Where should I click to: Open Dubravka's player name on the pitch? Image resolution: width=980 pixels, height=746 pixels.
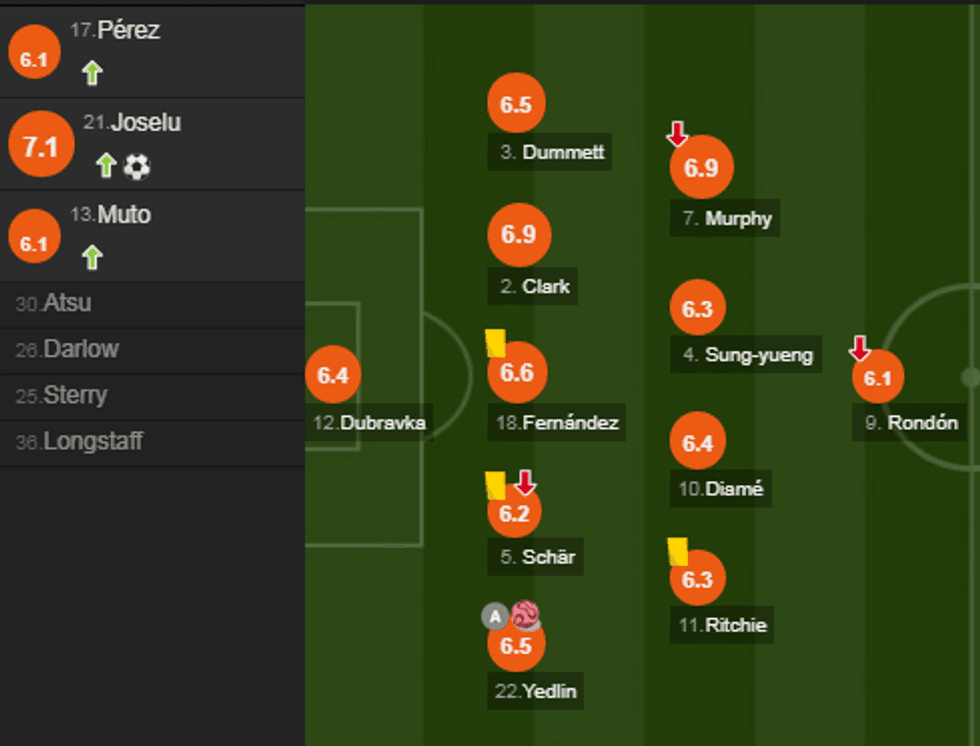click(x=382, y=423)
